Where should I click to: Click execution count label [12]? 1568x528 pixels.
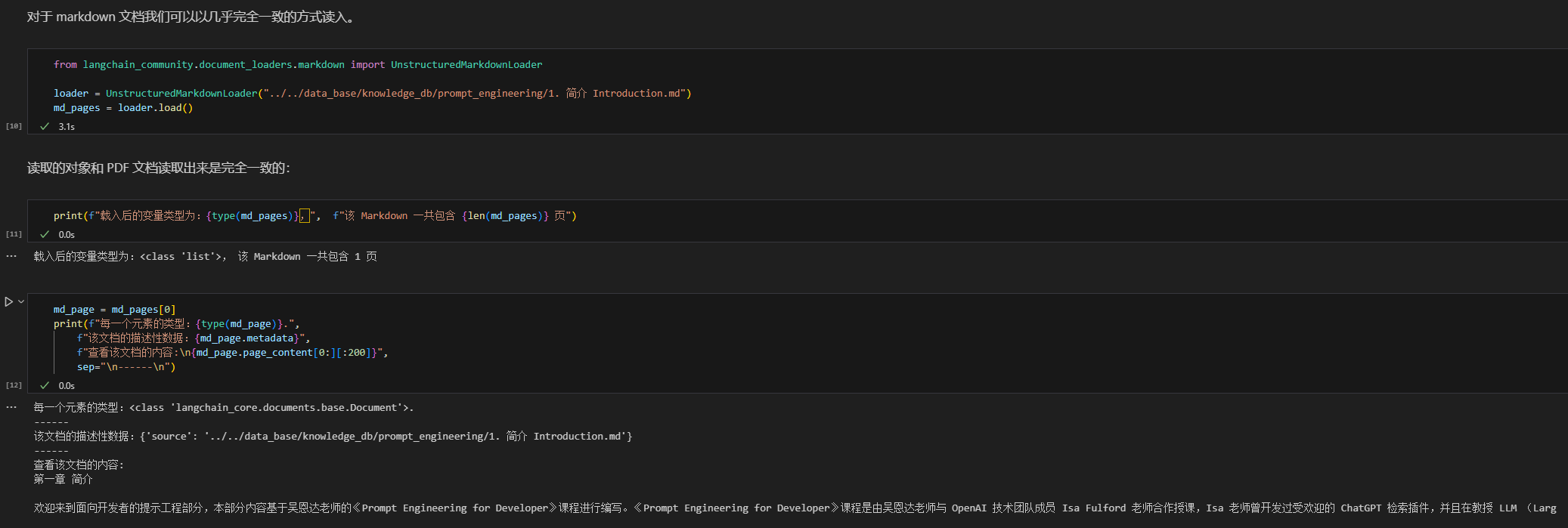click(14, 385)
